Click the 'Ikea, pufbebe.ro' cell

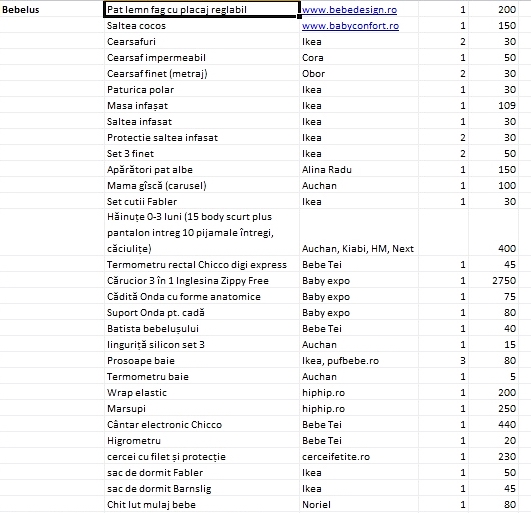pos(359,361)
